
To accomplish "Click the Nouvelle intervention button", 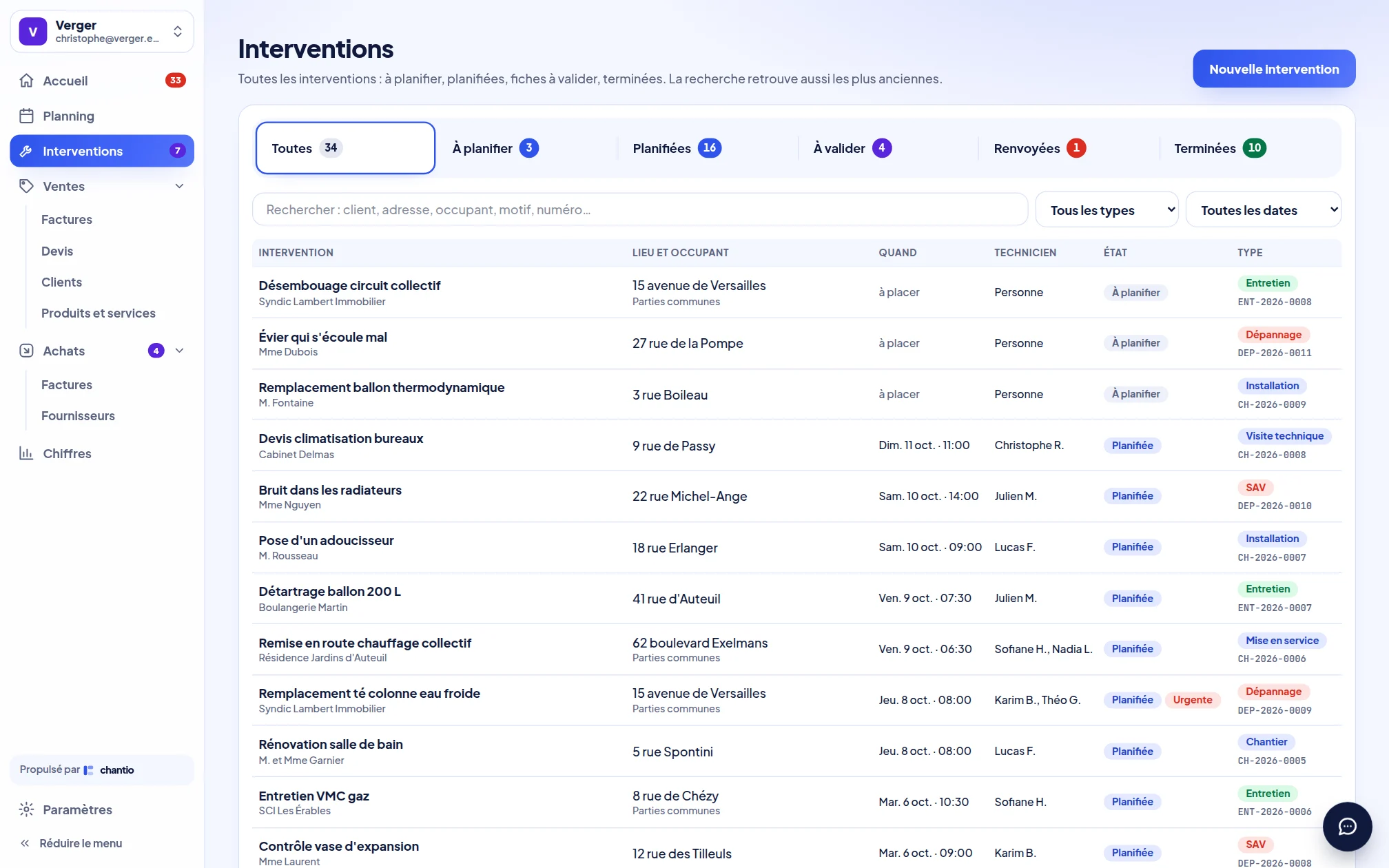I will click(1274, 69).
